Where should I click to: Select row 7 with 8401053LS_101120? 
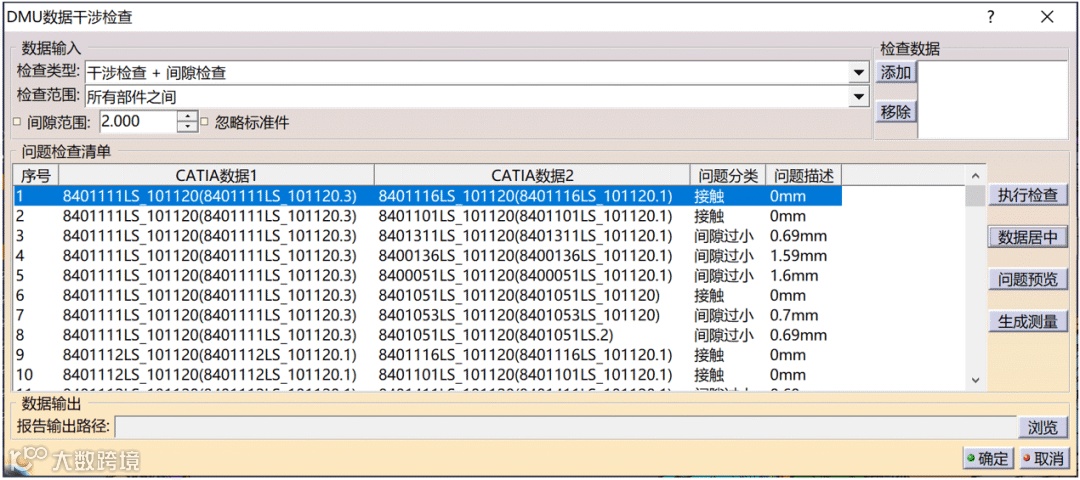(x=428, y=316)
